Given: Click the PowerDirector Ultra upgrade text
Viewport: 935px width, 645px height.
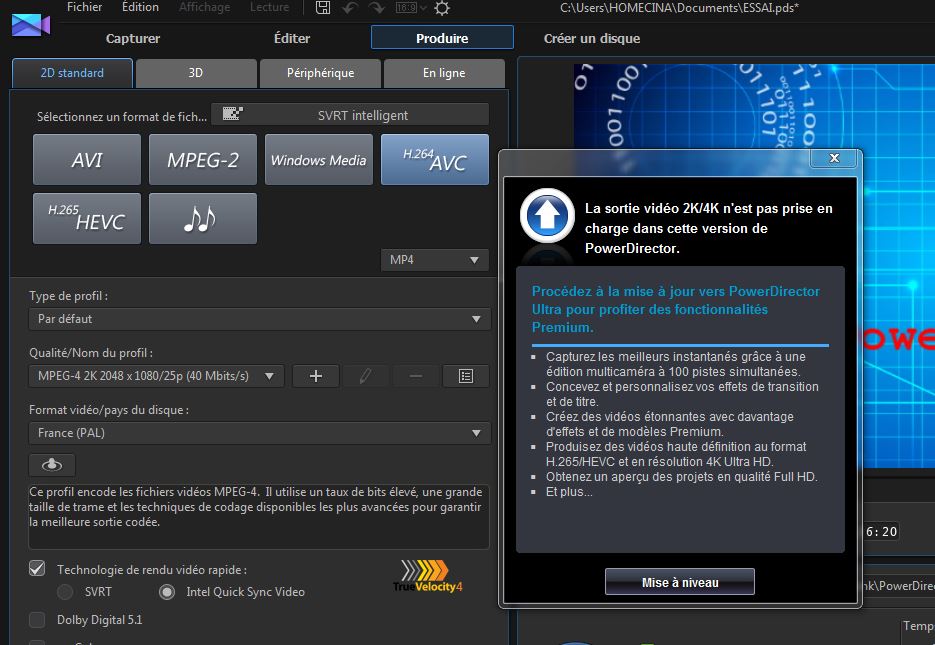Looking at the screenshot, I should click(x=676, y=309).
